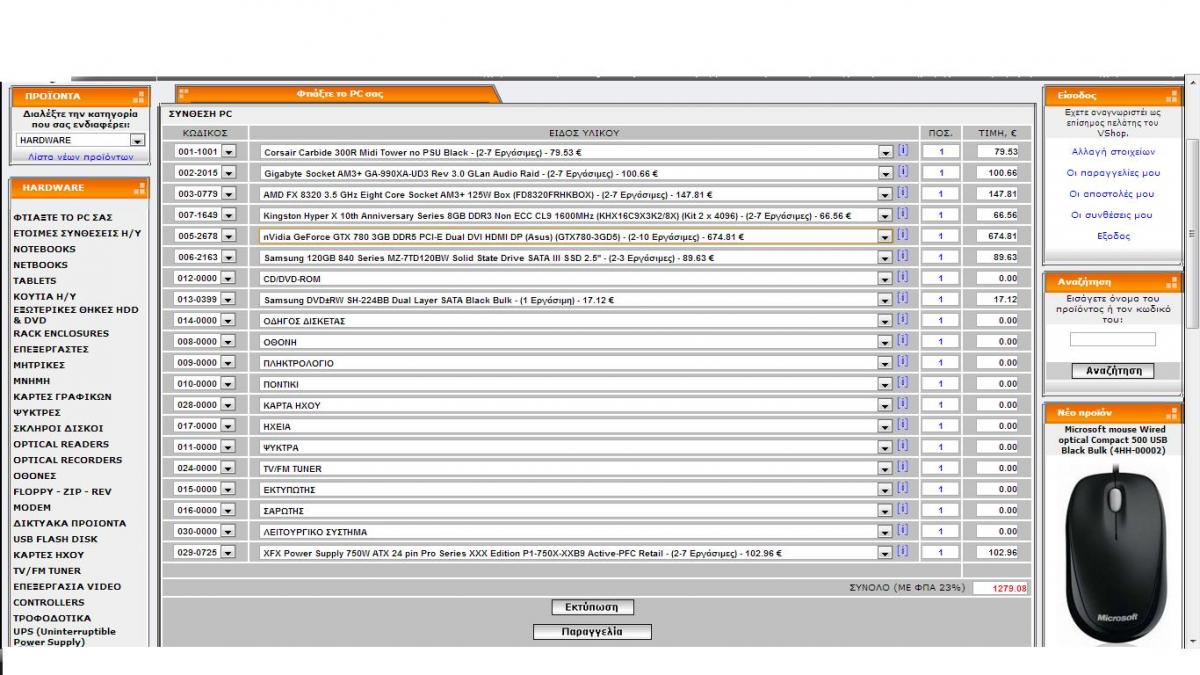
Task: Open info icon for ΠΟΝΤΙΚΙ row
Action: (902, 383)
